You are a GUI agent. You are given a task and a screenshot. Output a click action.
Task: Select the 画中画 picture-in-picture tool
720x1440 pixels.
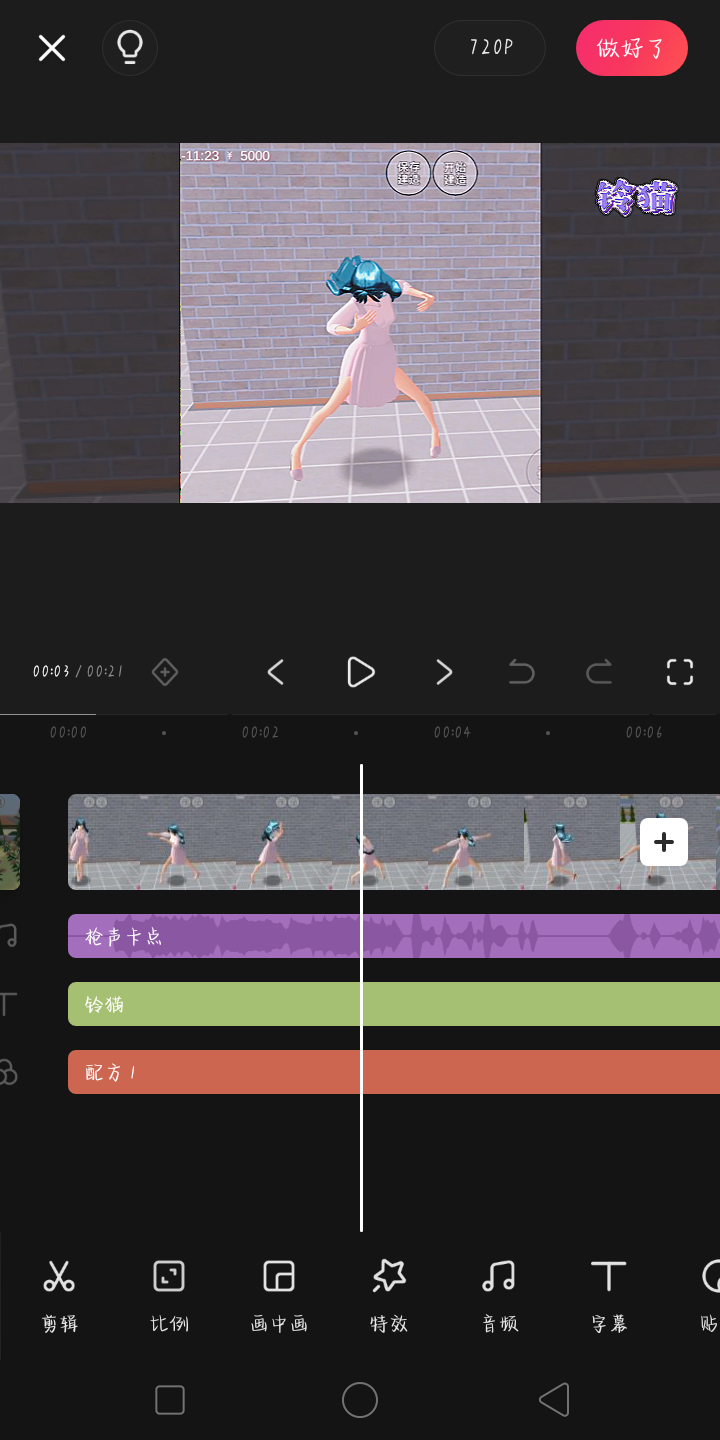pos(279,1295)
